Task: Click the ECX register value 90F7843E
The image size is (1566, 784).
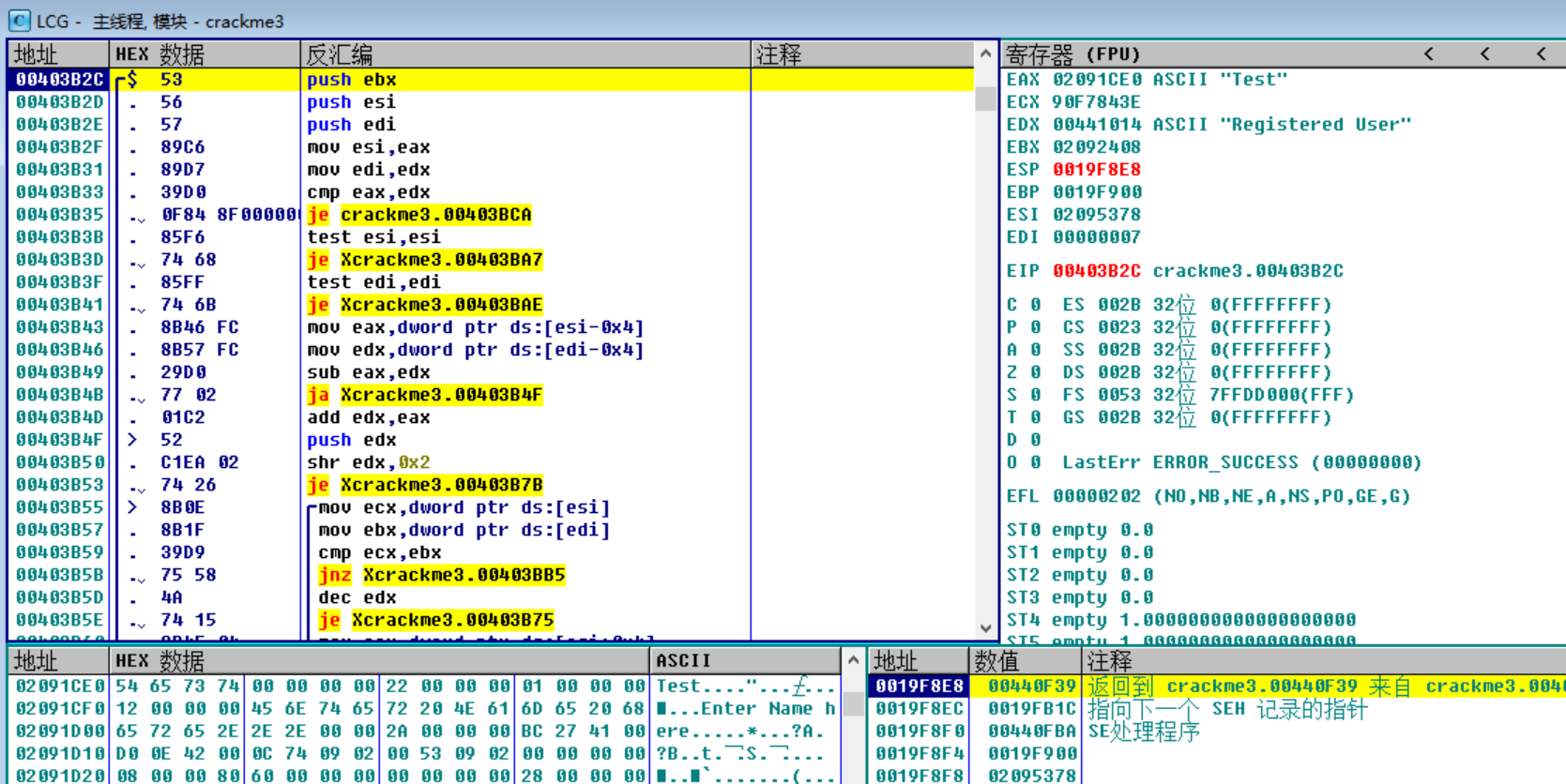Action: click(x=1097, y=102)
